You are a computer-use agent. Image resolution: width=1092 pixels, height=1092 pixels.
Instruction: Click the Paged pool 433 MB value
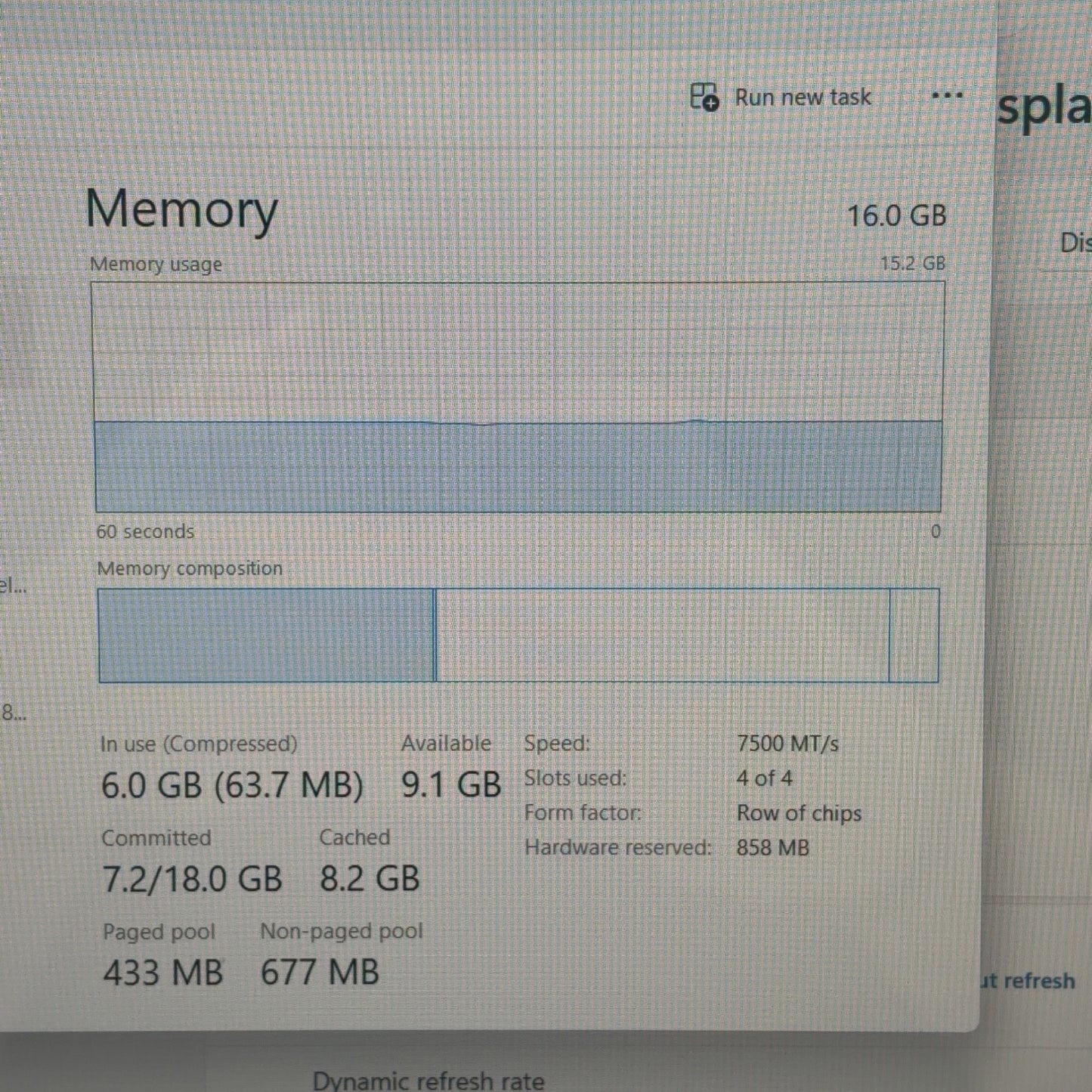(163, 973)
